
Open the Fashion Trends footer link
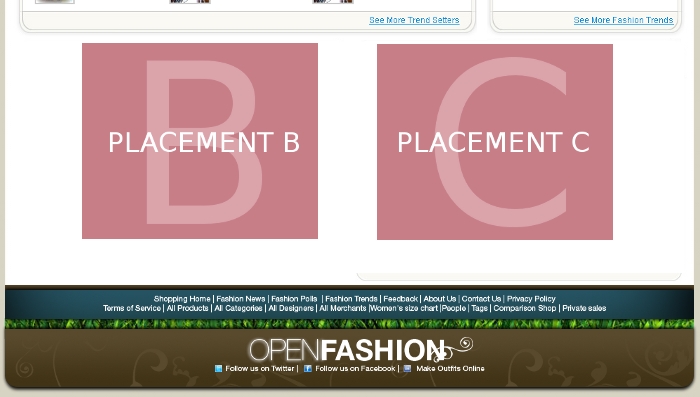pos(351,299)
